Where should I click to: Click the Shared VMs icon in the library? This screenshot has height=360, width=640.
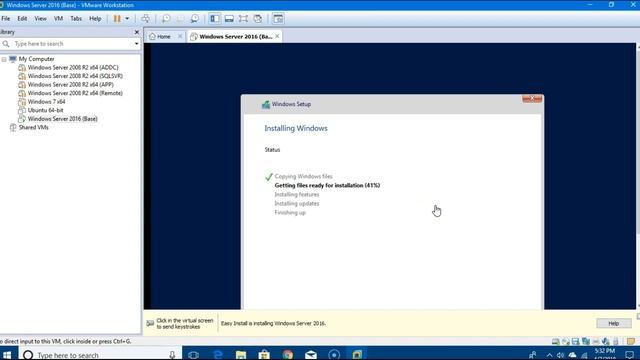pos(13,127)
